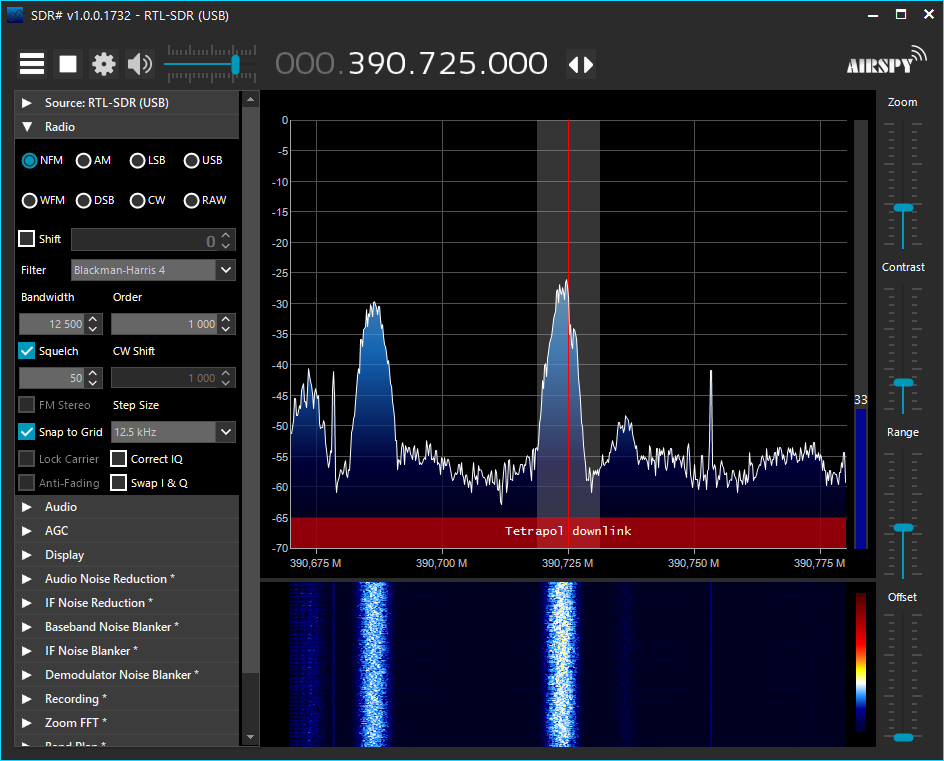
Task: Click the Contrast slider handle
Action: coord(903,383)
